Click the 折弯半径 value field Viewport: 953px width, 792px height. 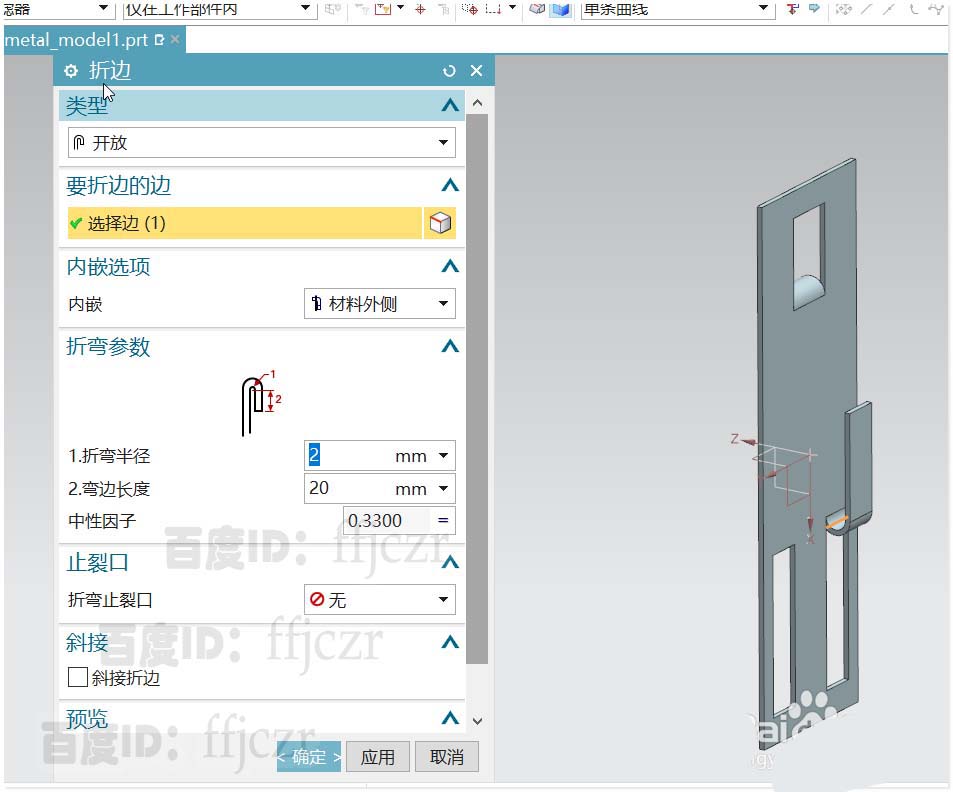349,456
